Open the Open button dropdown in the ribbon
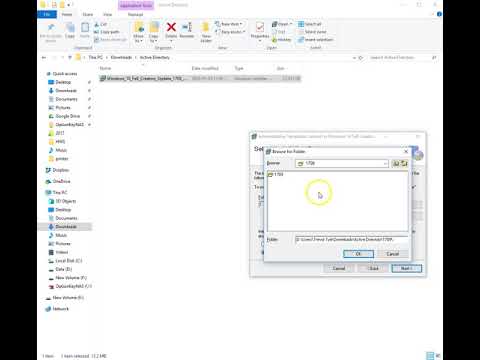The height and width of the screenshot is (360, 480). [291, 24]
